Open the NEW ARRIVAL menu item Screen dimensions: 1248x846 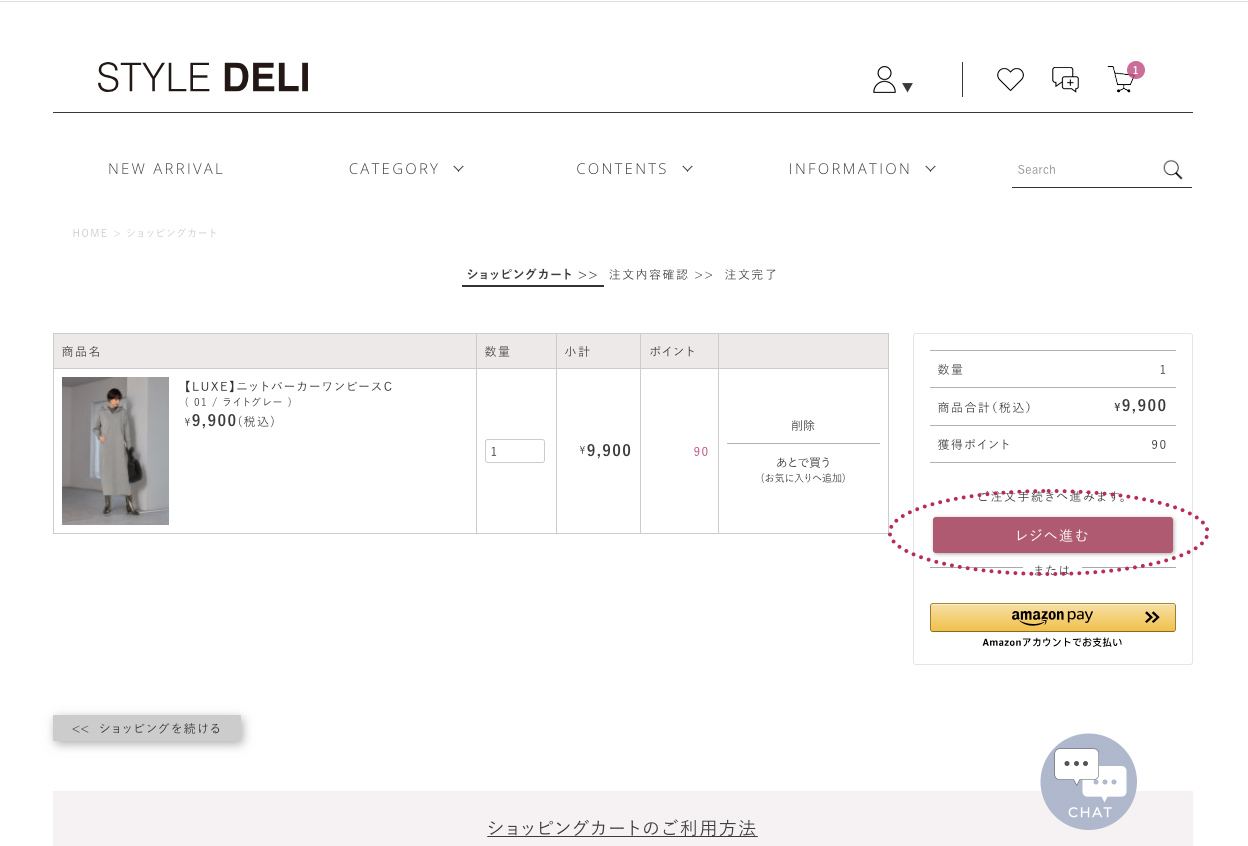click(x=166, y=169)
